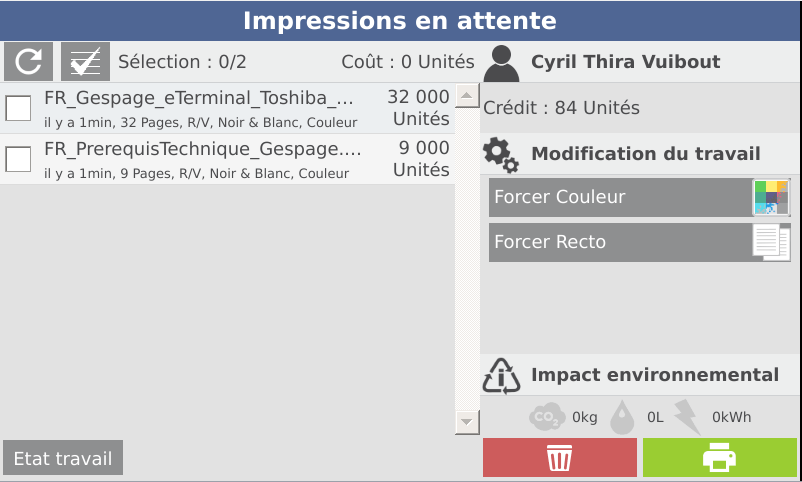Select the 9 Pages PrerequisTechnique job row

pyautogui.click(x=227, y=159)
